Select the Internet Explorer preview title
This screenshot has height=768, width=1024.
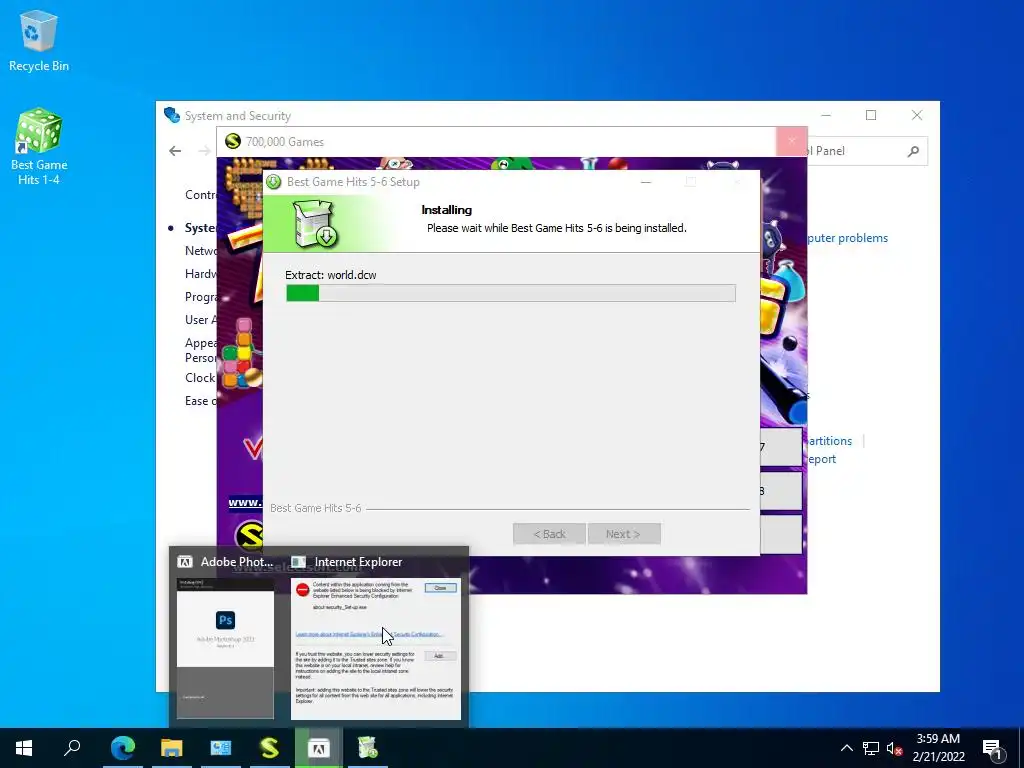[358, 562]
